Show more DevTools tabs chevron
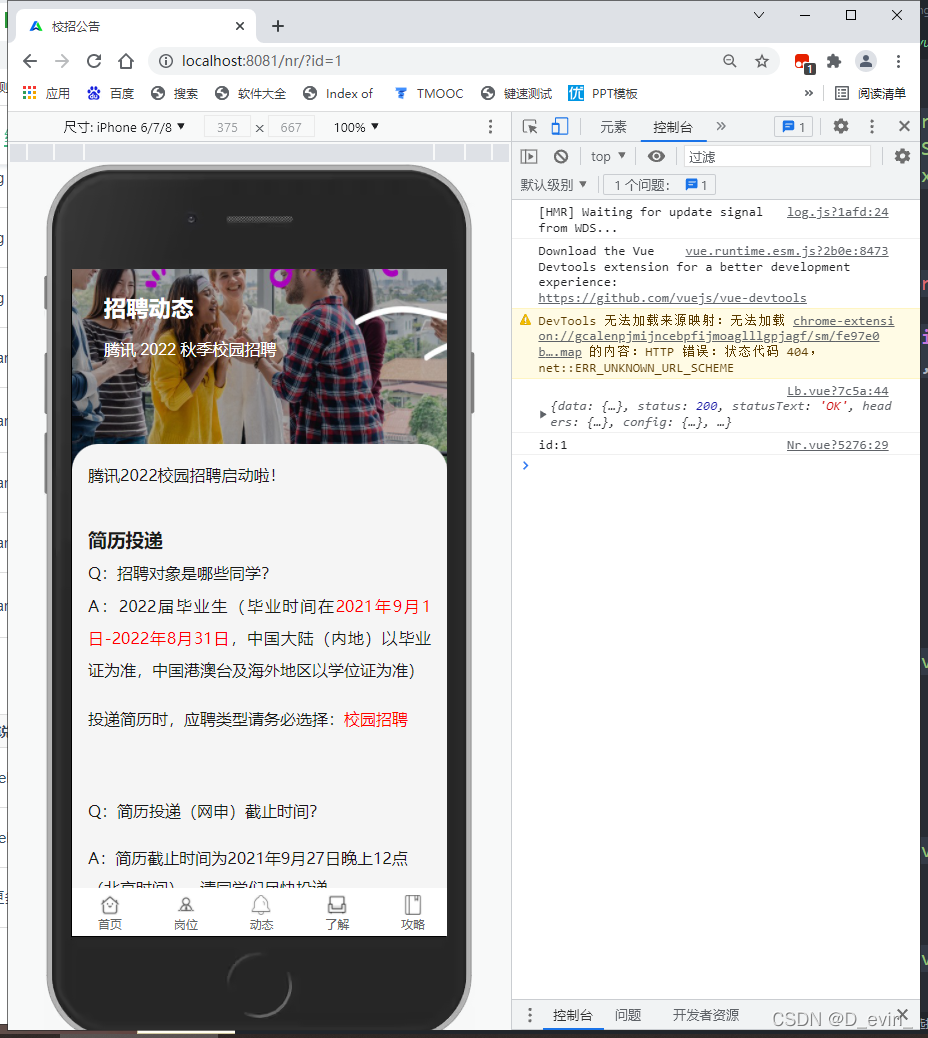The height and width of the screenshot is (1038, 928). point(721,126)
